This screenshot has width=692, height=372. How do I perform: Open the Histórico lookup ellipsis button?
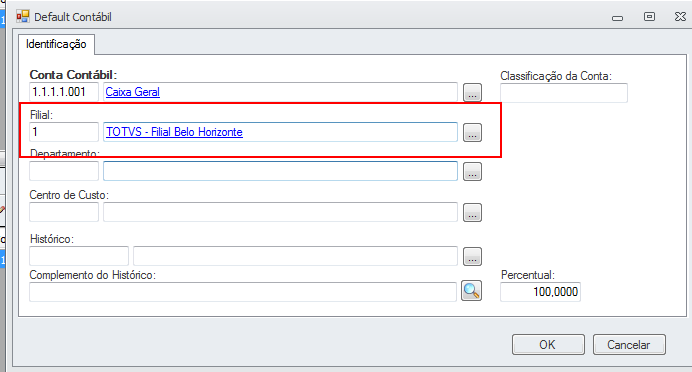[472, 256]
